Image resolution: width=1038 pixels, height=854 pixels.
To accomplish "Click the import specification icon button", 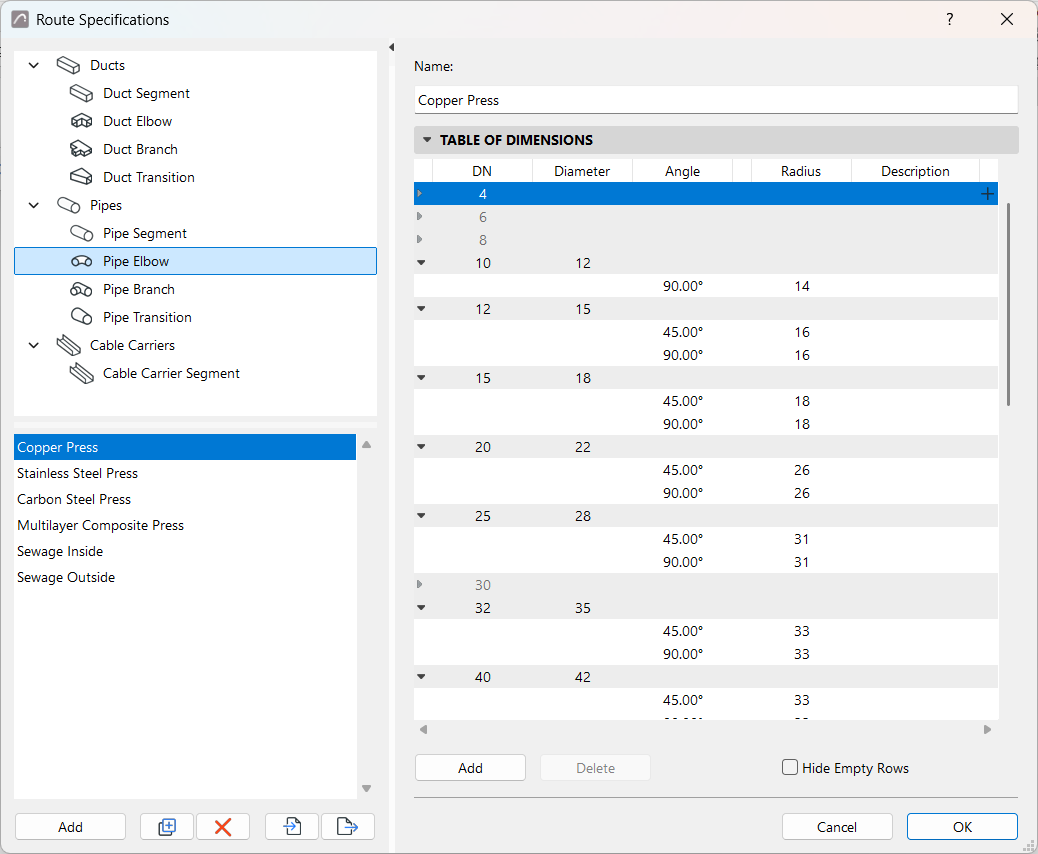I will 292,827.
